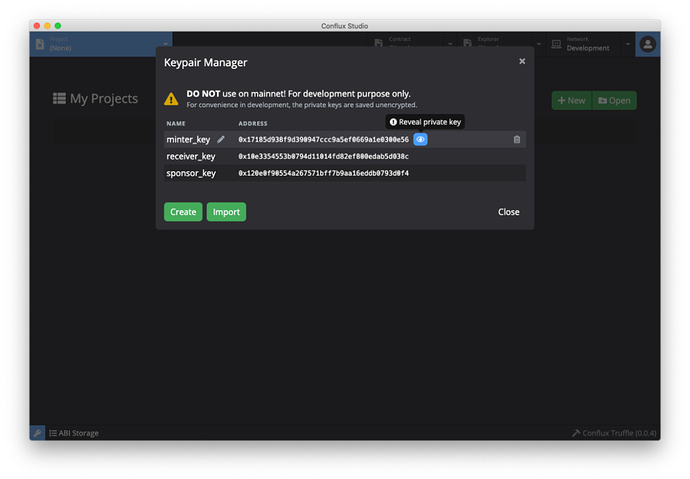Click the Conflux Truffle version indicator

pyautogui.click(x=612, y=433)
